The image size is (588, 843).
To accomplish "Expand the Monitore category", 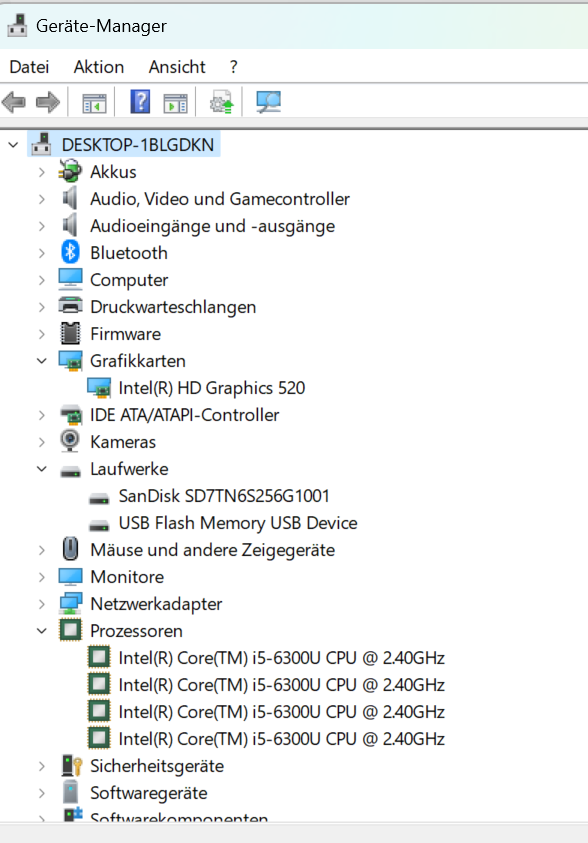I will pyautogui.click(x=42, y=577).
